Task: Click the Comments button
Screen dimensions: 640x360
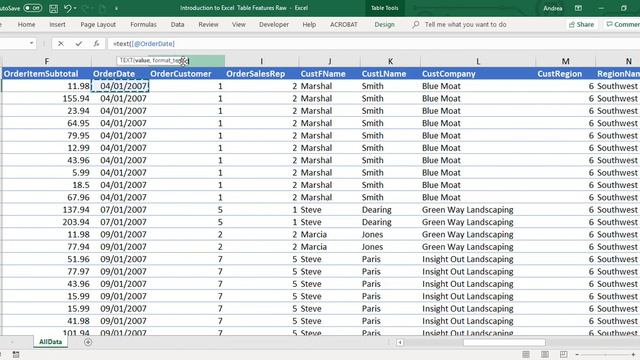Action: point(622,24)
